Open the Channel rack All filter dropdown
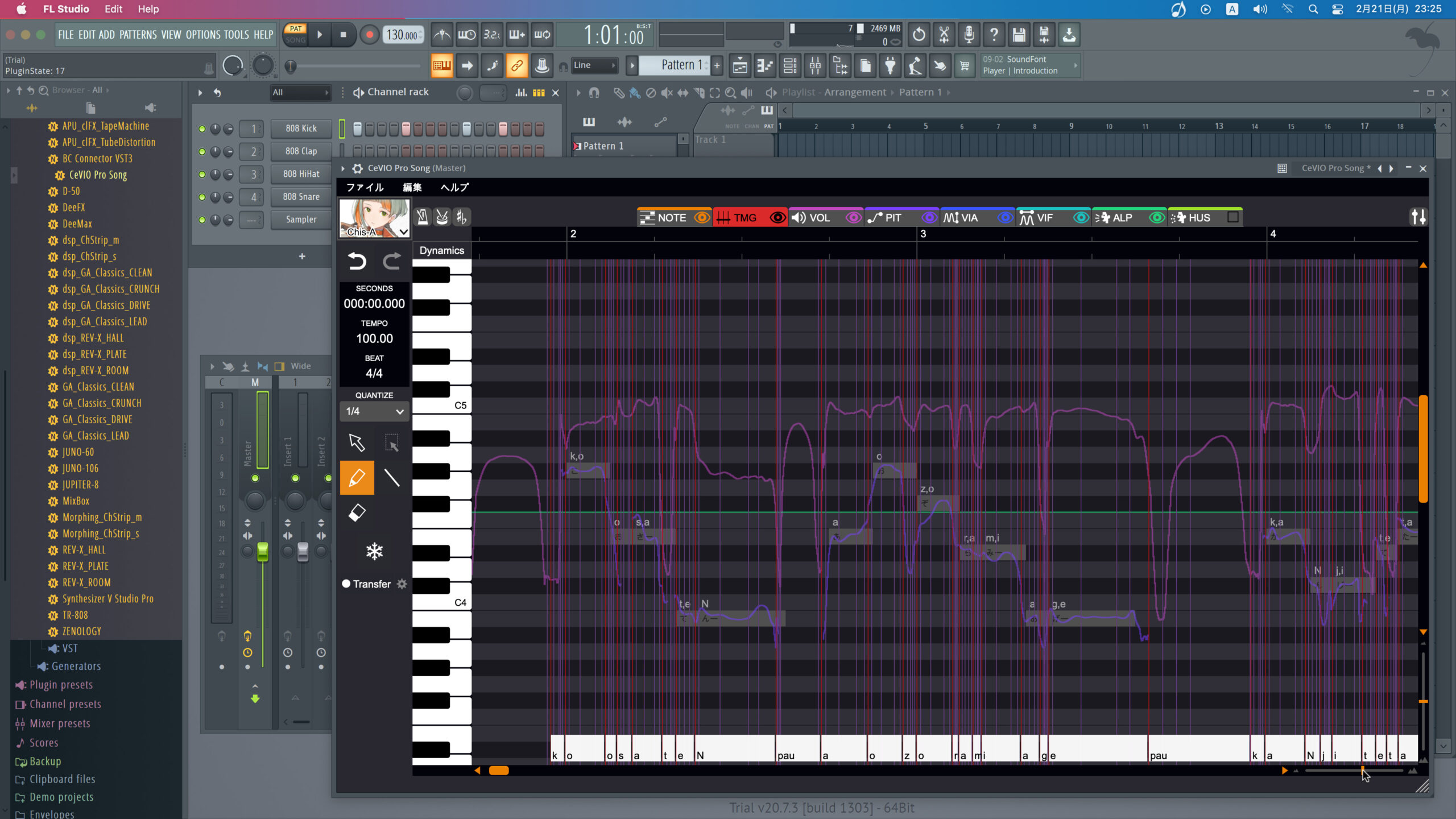 click(x=300, y=93)
